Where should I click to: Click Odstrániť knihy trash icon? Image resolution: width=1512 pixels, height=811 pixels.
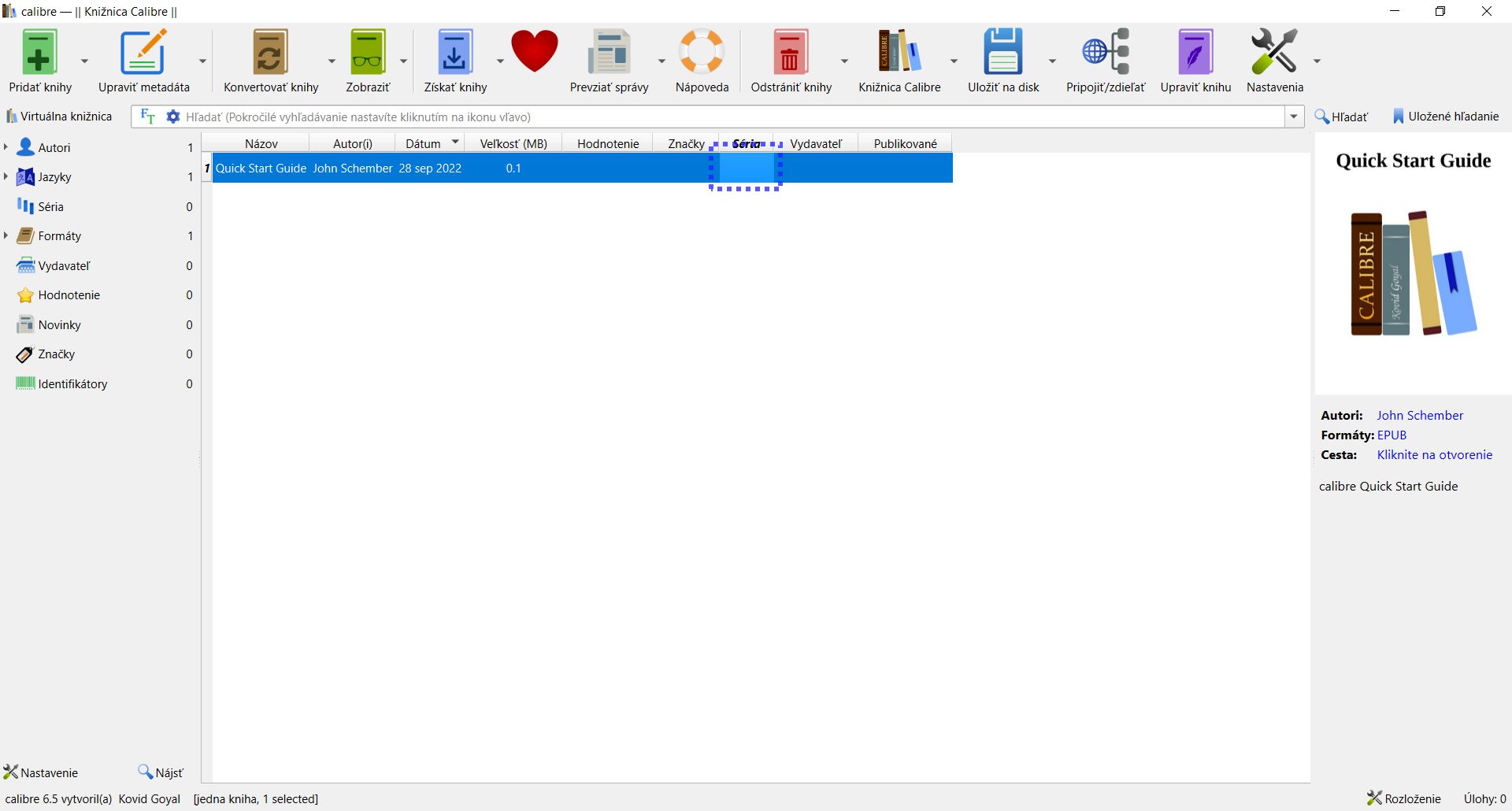(x=790, y=53)
